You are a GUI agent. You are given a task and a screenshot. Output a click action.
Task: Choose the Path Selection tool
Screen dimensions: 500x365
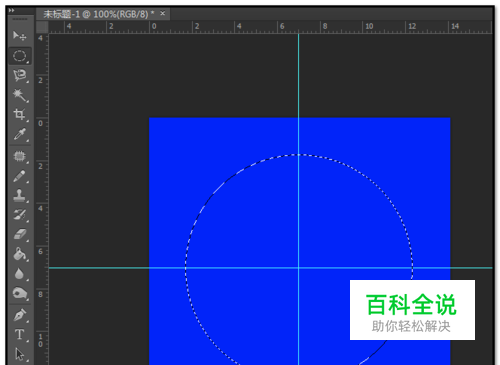(x=19, y=354)
